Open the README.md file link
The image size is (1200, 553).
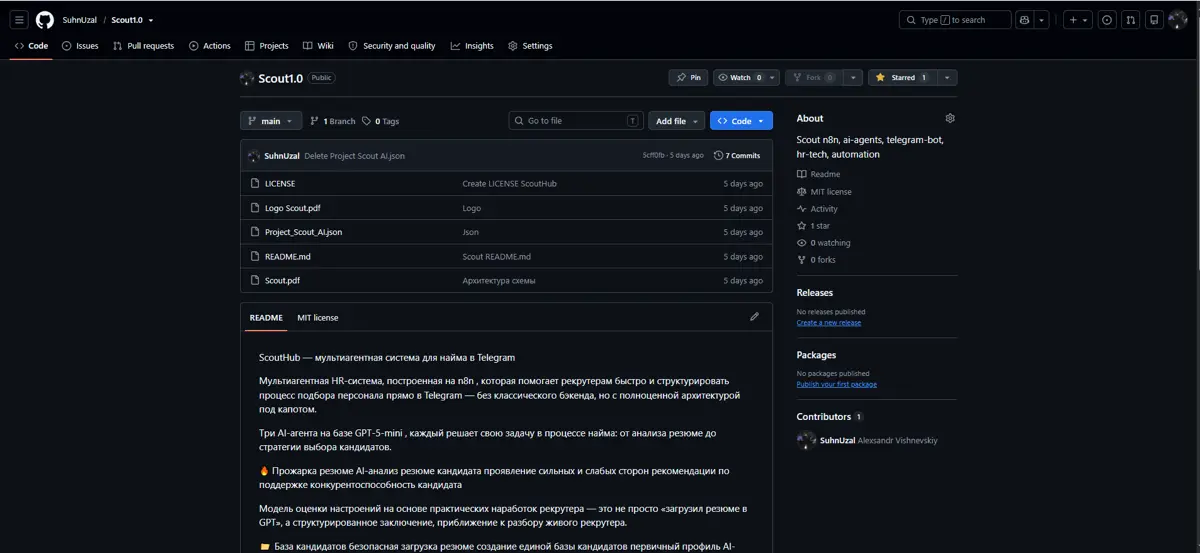[x=288, y=257]
